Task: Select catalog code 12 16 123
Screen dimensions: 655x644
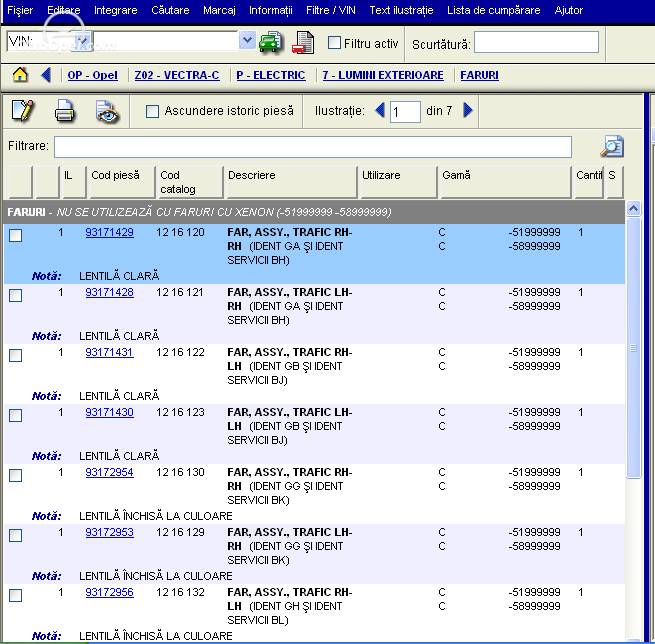Action: [180, 412]
